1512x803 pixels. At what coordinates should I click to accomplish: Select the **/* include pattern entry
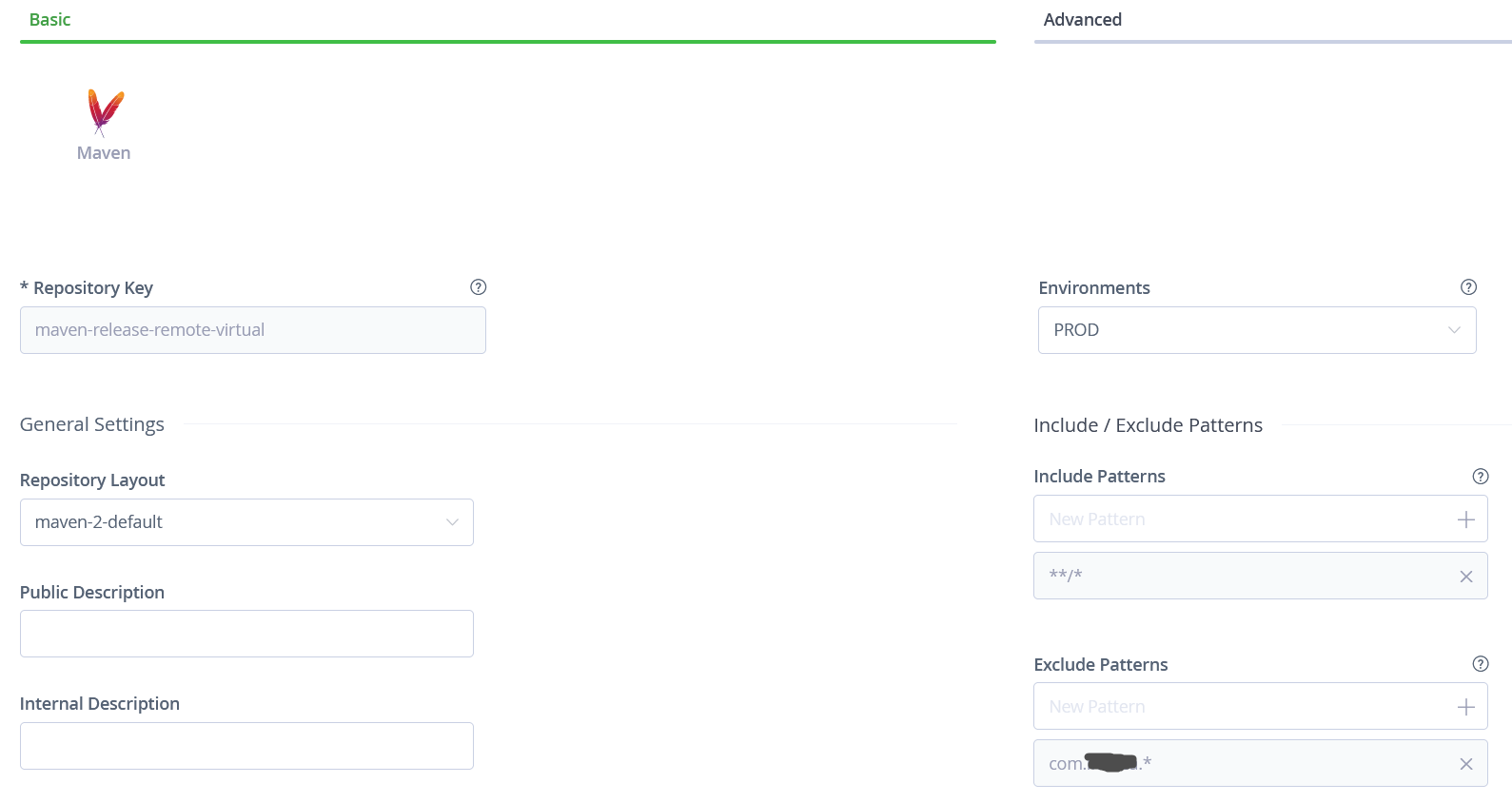click(x=1237, y=576)
